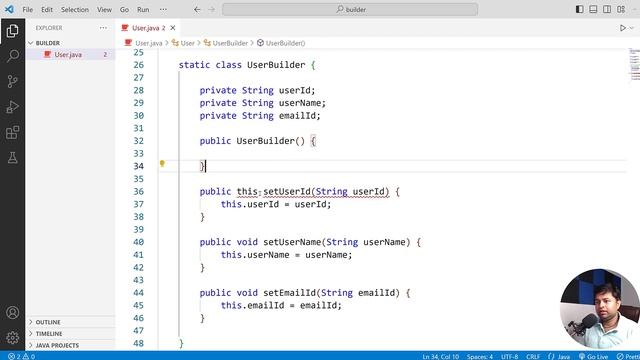The width and height of the screenshot is (640, 360).
Task: Toggle the bottom panel layout icon
Action: (593, 9)
